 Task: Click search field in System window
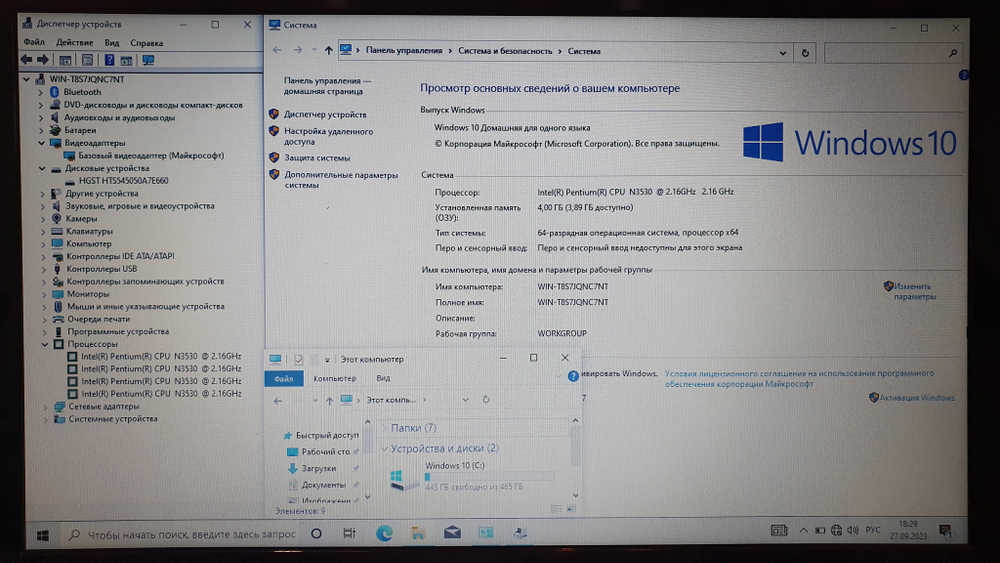point(893,54)
